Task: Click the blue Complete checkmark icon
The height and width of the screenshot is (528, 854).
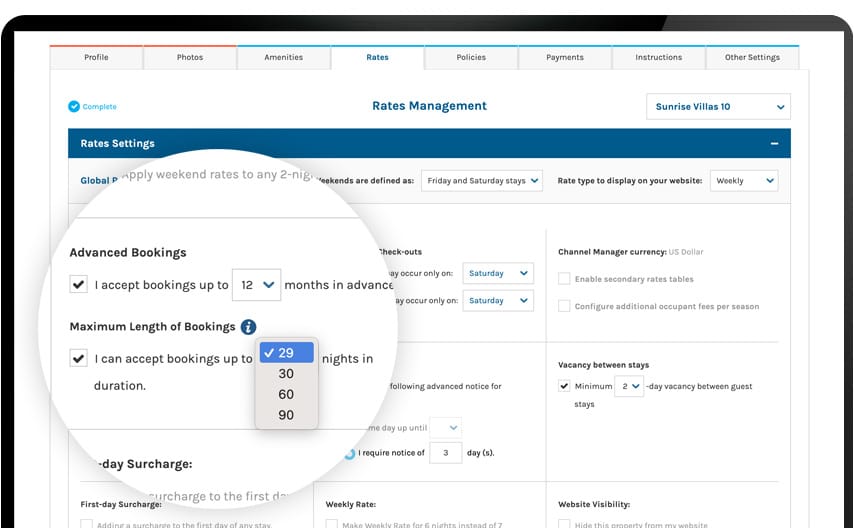Action: (x=74, y=107)
